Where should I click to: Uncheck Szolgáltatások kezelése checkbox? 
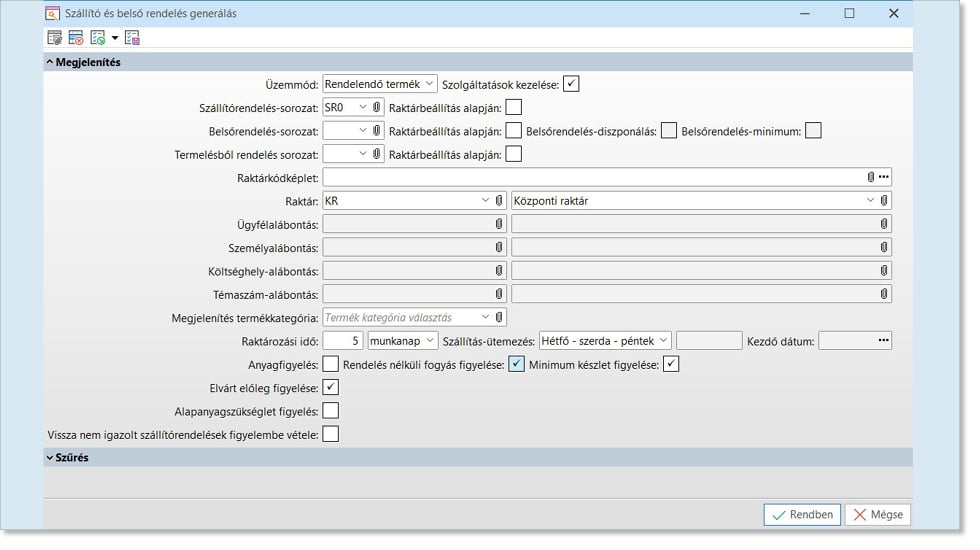click(571, 84)
